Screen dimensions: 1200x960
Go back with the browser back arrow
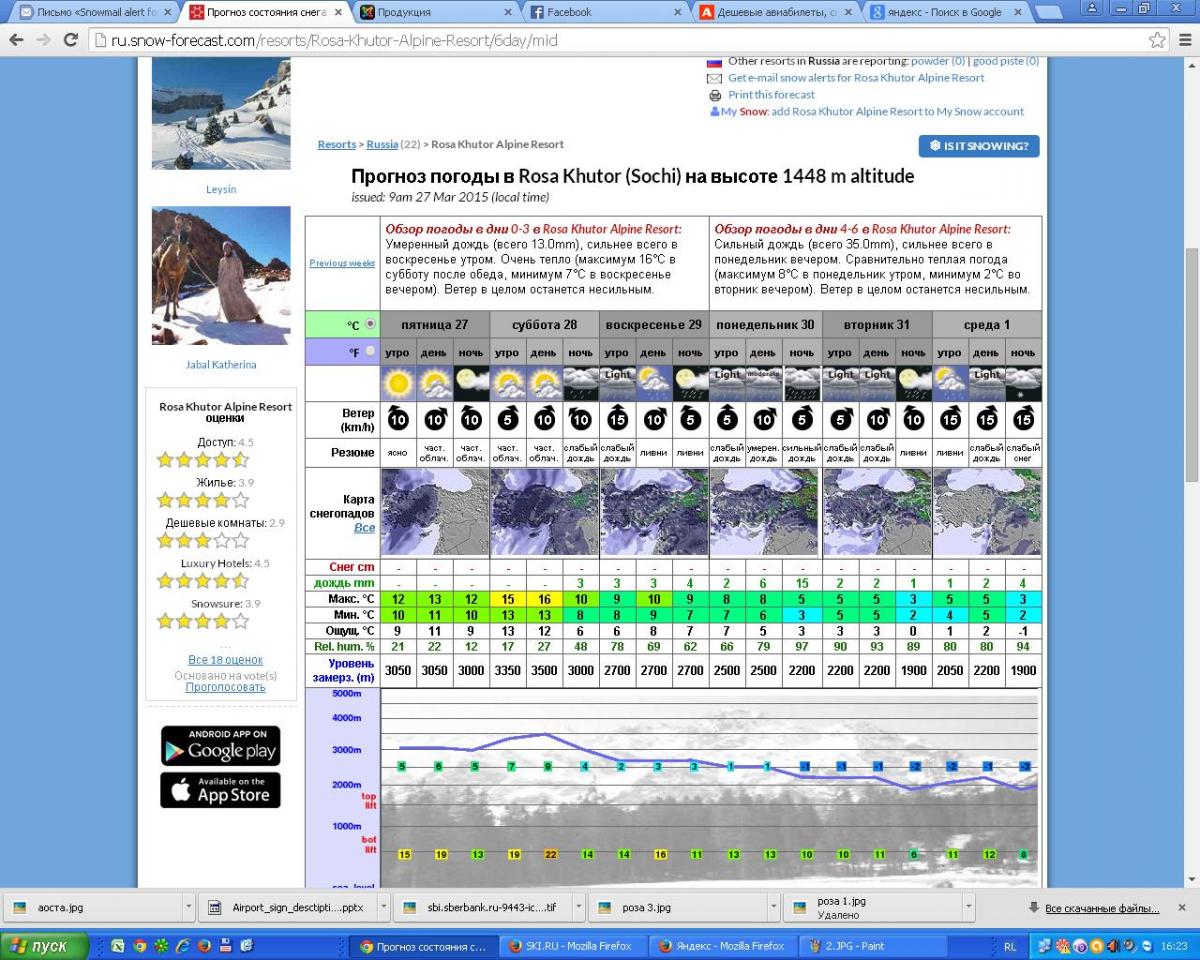coord(17,40)
